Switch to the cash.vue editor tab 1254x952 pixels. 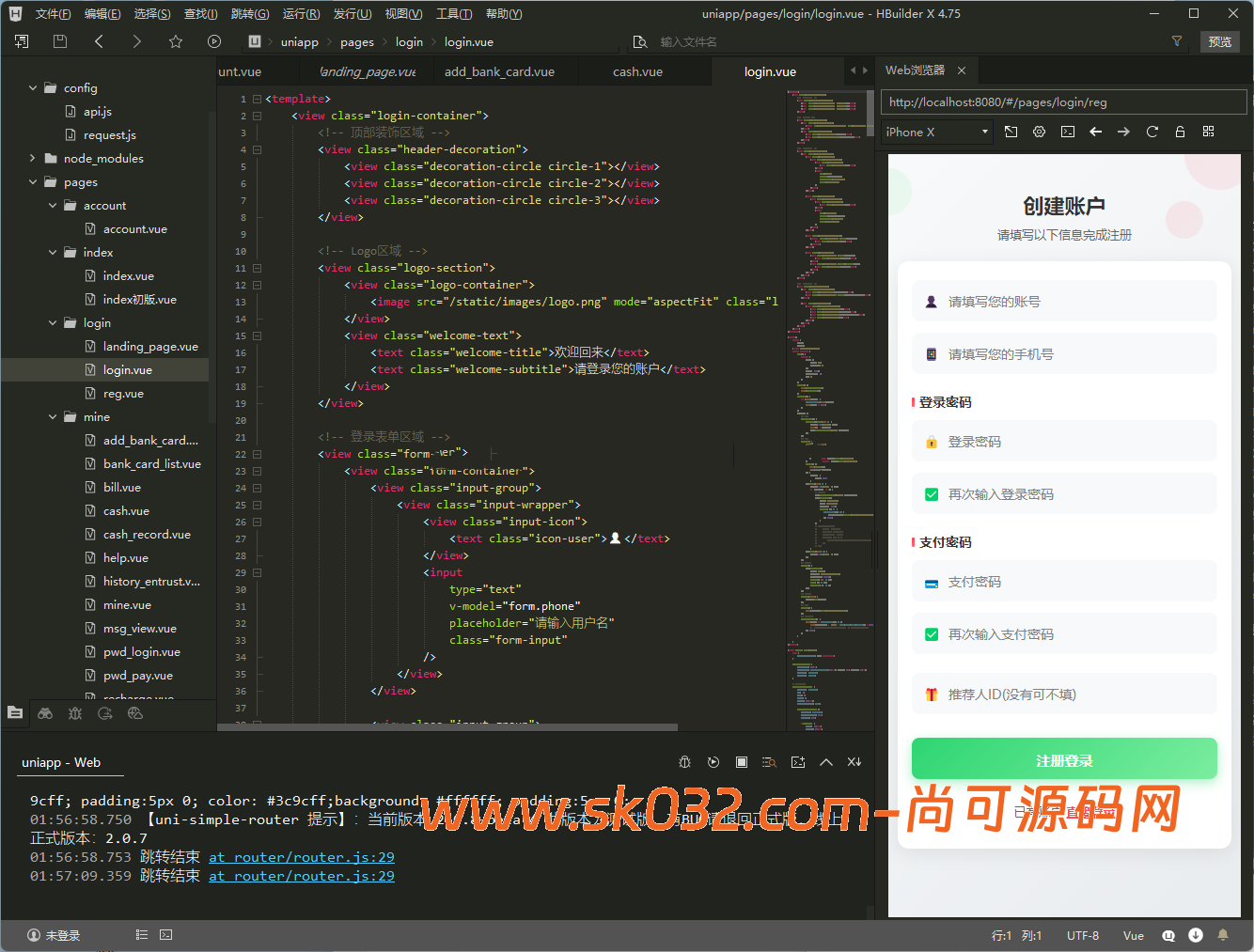(637, 72)
